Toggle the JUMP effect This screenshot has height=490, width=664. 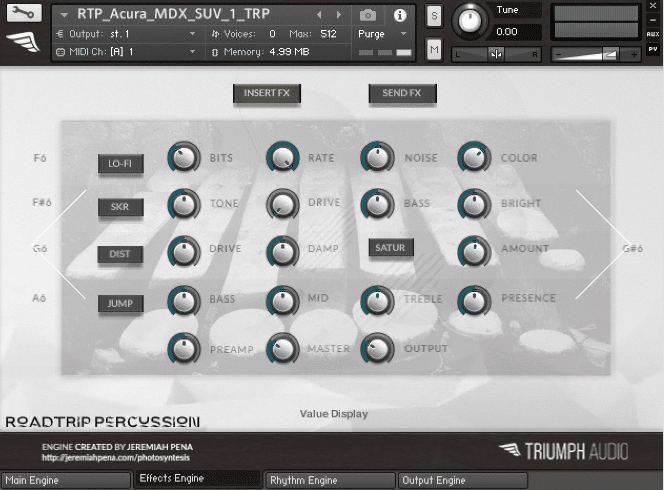[x=121, y=303]
